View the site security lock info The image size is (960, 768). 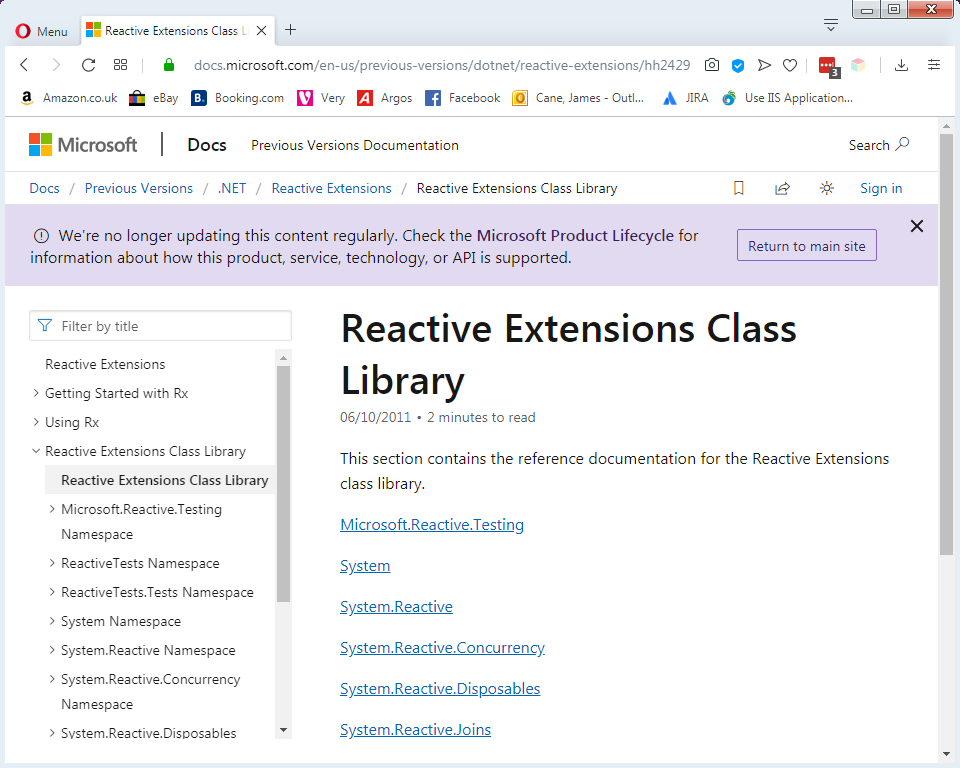[x=169, y=65]
